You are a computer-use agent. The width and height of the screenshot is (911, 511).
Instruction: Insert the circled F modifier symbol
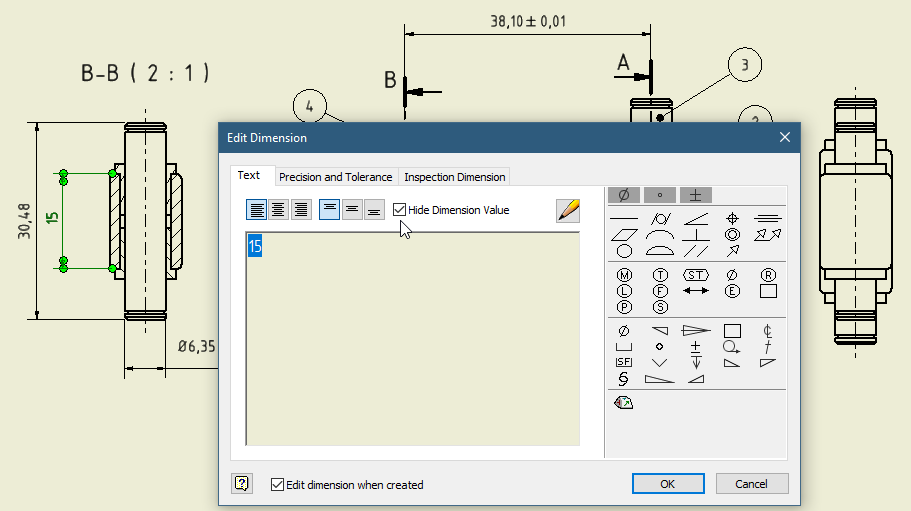click(660, 291)
